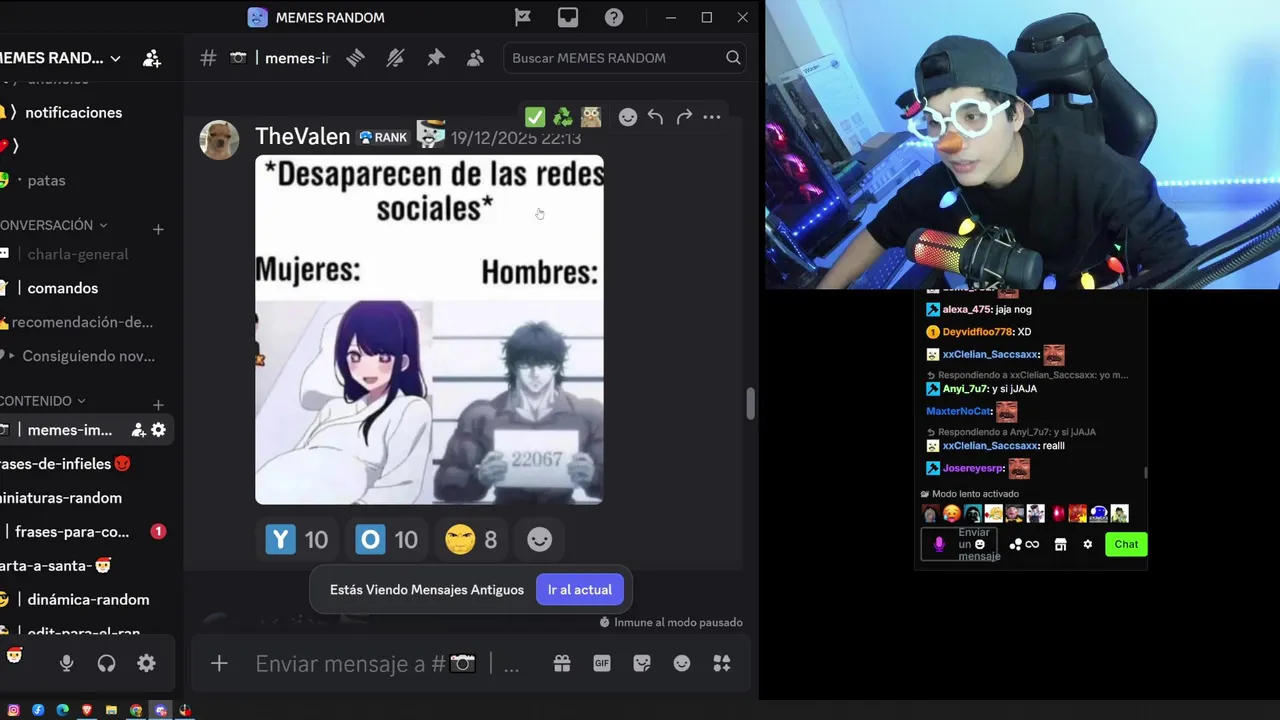Open user settings gear in user panel
The image size is (1280, 720).
(146, 663)
